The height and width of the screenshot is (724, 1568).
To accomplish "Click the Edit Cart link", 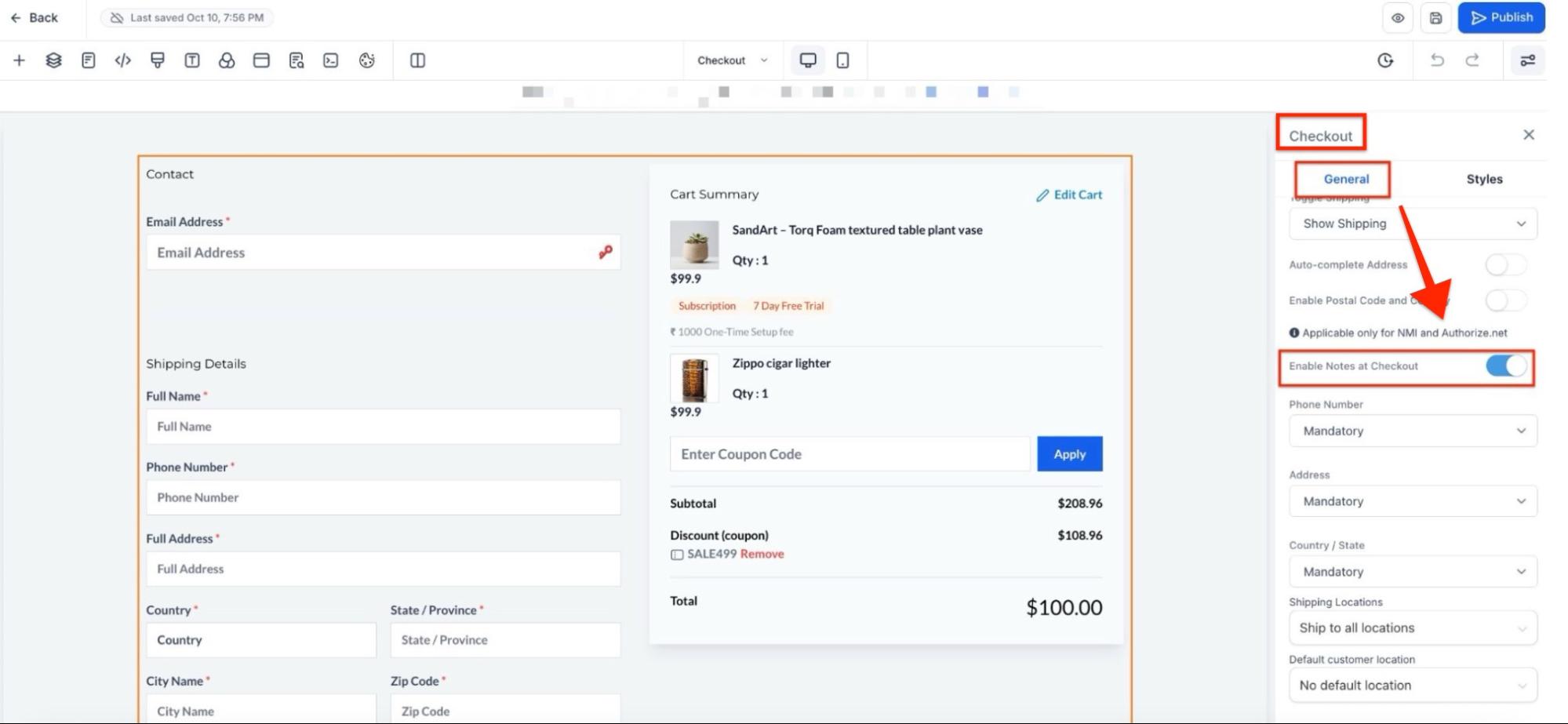I will click(x=1069, y=195).
